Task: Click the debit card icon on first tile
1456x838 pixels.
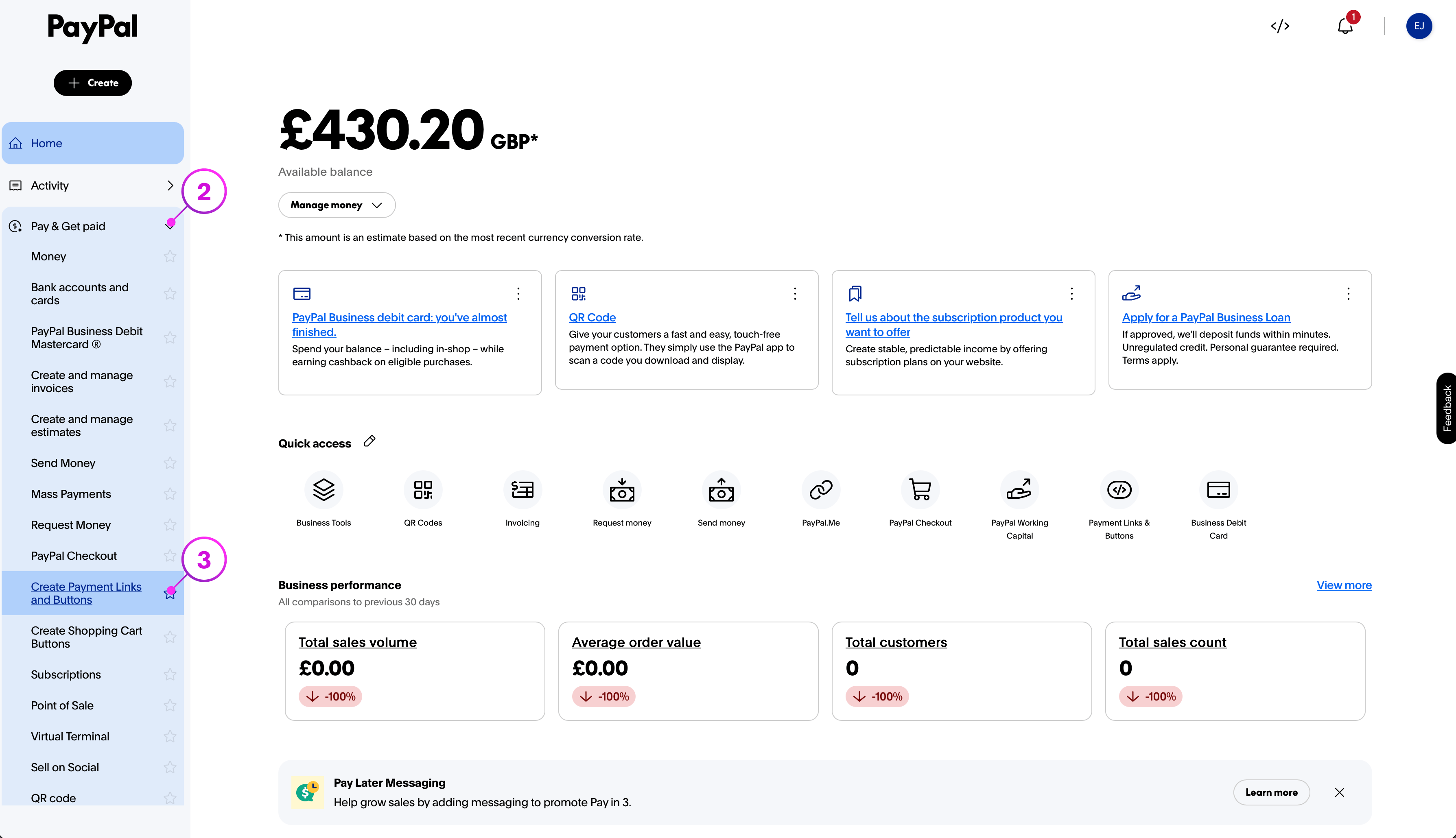Action: [x=302, y=294]
